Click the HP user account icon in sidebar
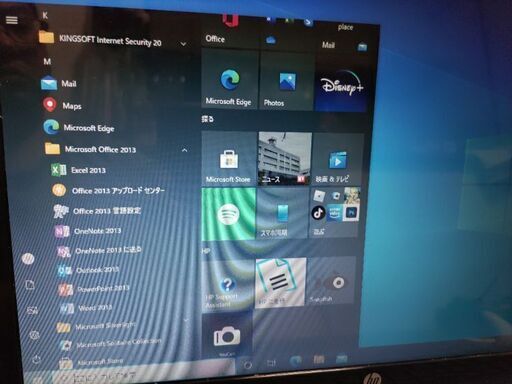Image resolution: width=512 pixels, height=384 pixels. pyautogui.click(x=28, y=258)
